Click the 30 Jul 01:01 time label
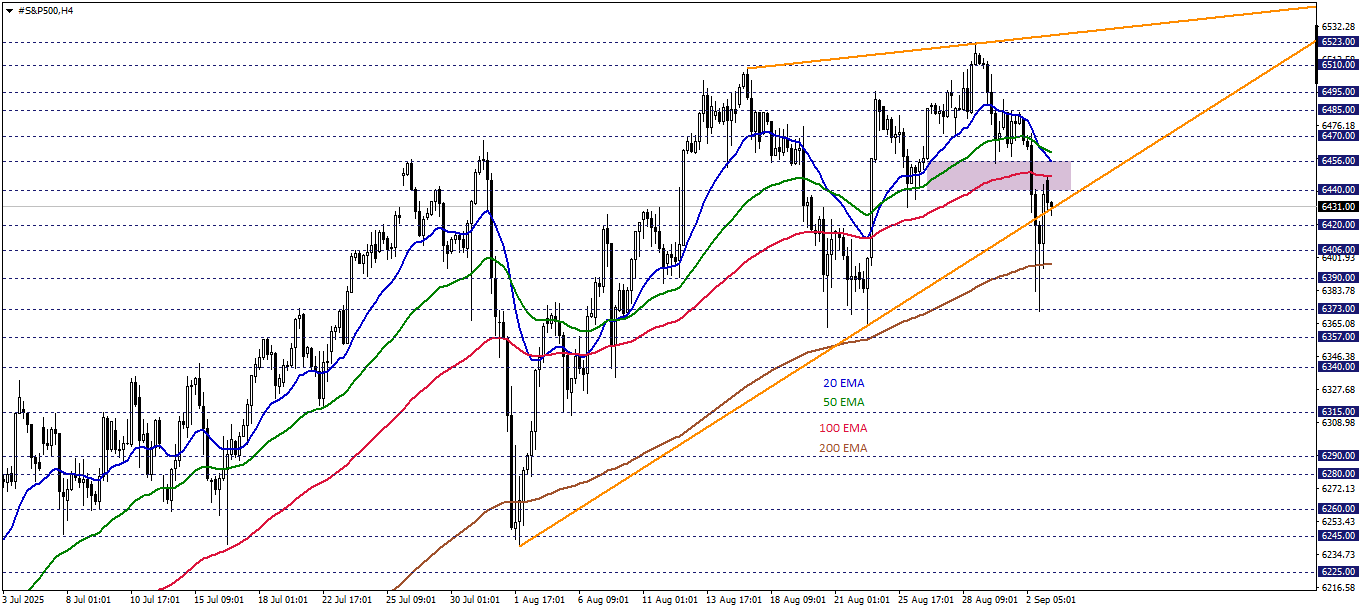The height and width of the screenshot is (611, 1362). tap(473, 600)
